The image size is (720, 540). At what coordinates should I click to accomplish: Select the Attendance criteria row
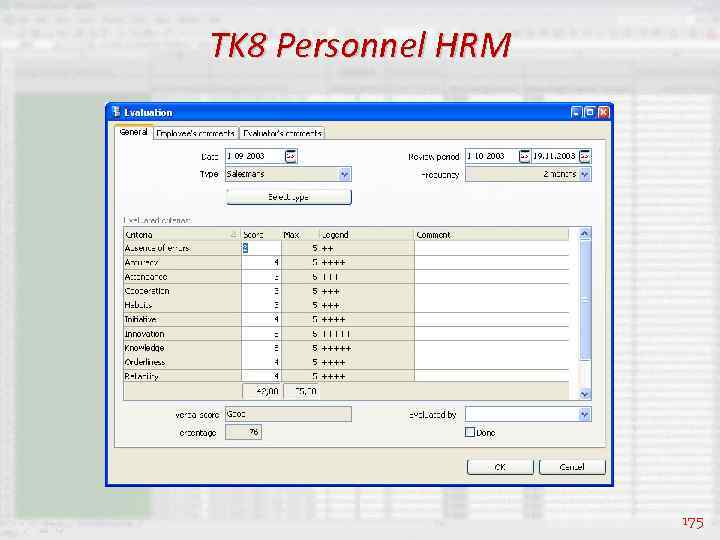(x=346, y=277)
